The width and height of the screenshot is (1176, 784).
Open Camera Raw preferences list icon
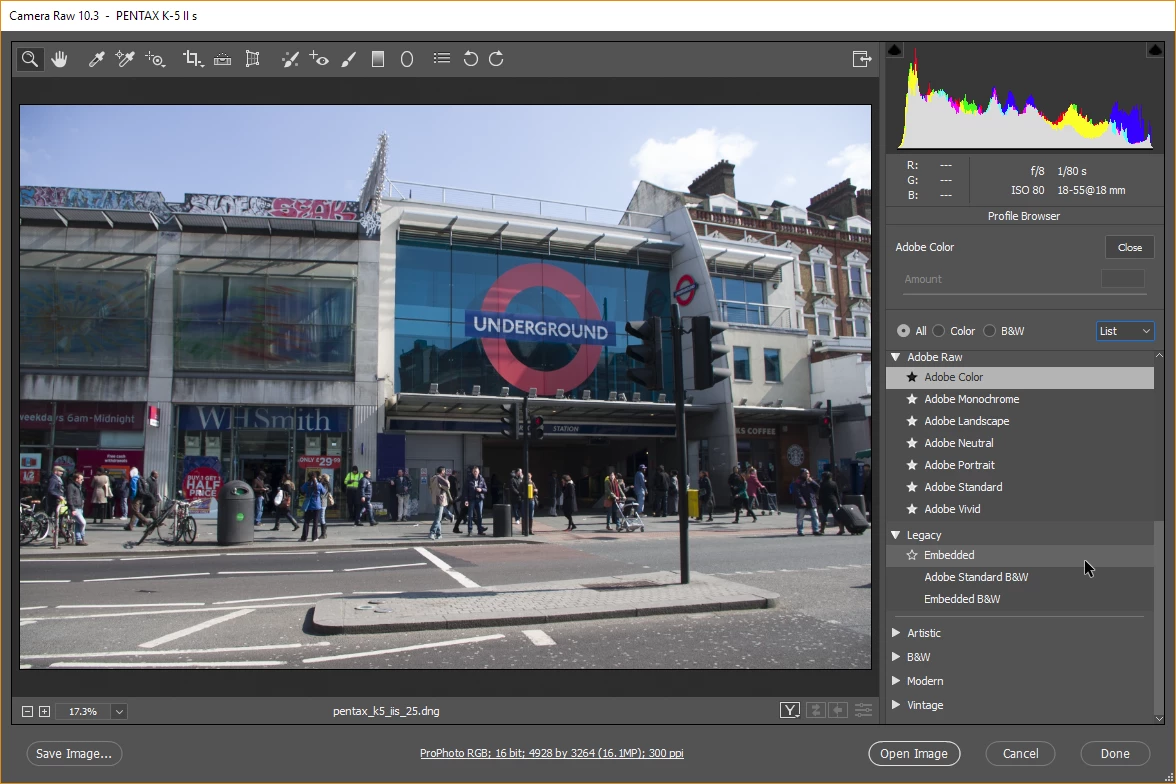tap(442, 58)
